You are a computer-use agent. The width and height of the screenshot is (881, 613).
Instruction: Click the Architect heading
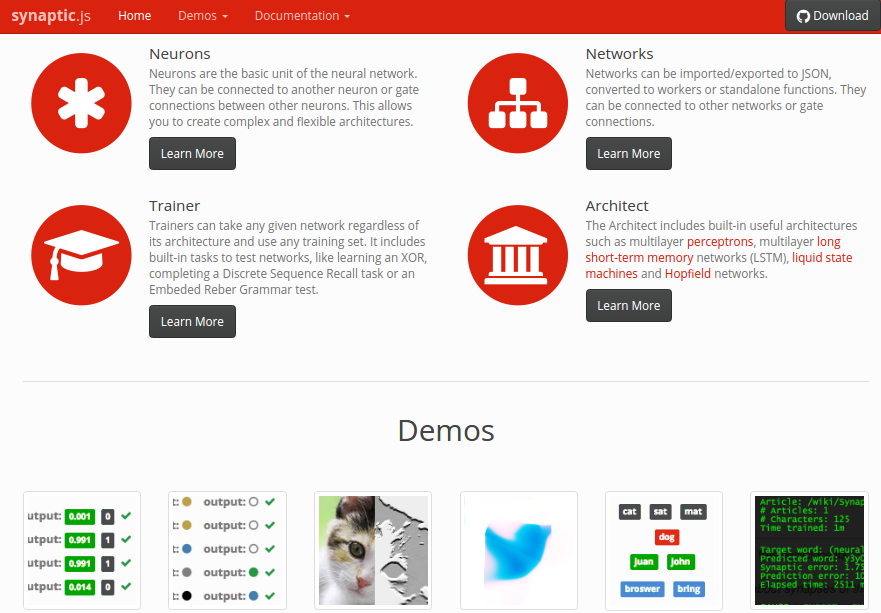click(617, 206)
